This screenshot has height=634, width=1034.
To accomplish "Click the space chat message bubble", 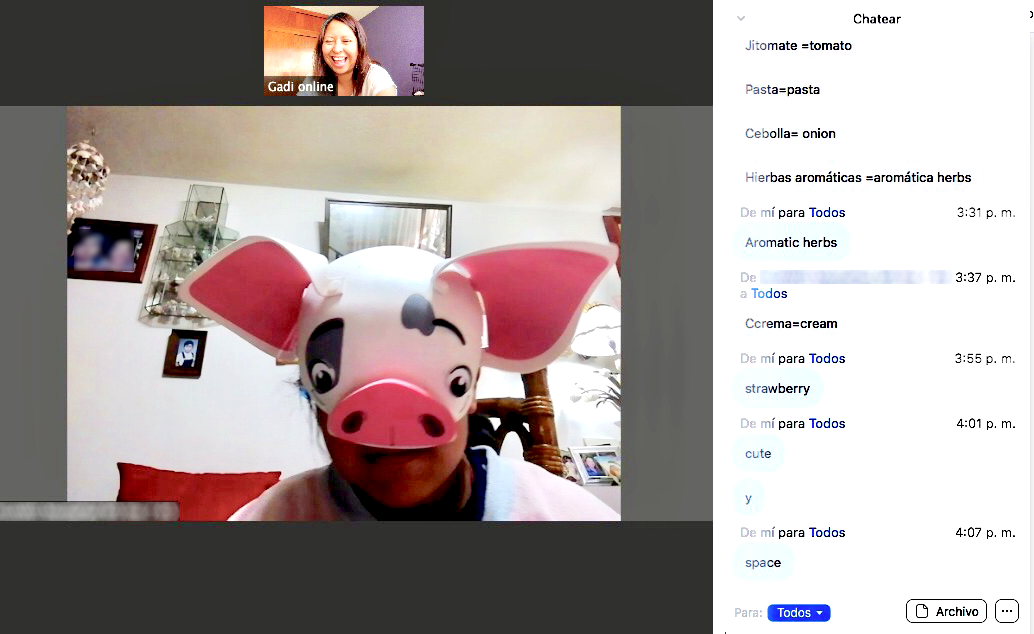I will pyautogui.click(x=763, y=563).
